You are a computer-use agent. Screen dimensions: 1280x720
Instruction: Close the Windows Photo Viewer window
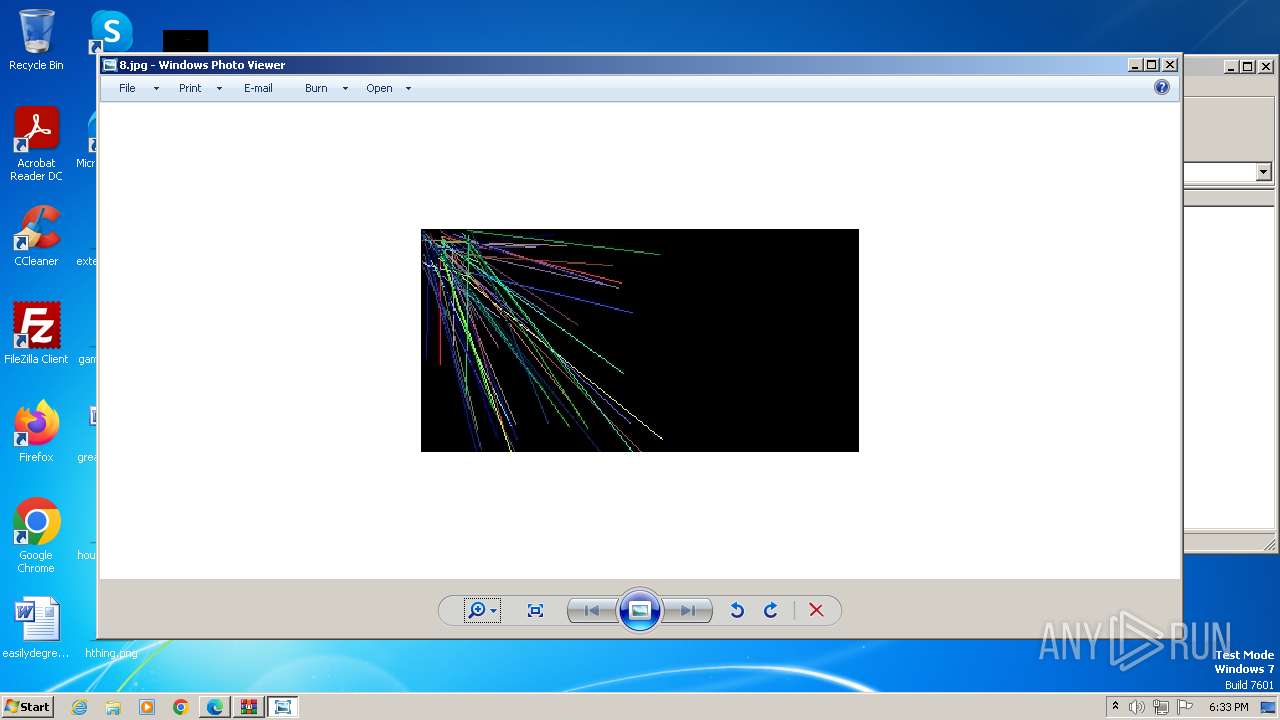point(1170,65)
